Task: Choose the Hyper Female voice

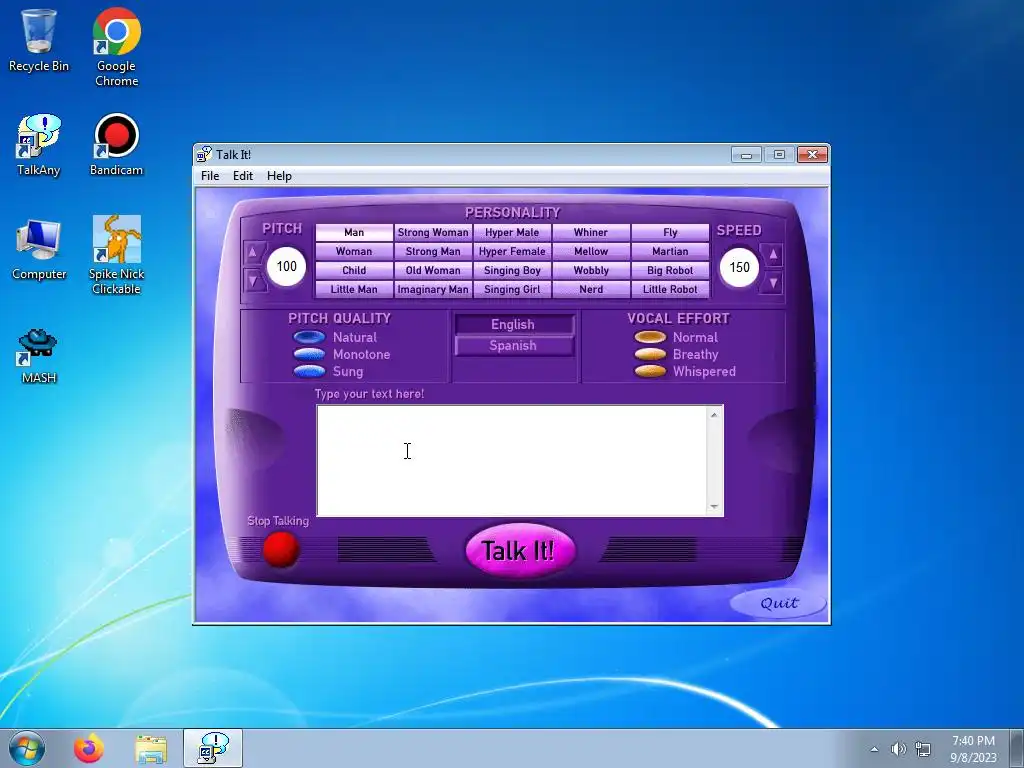Action: (512, 251)
